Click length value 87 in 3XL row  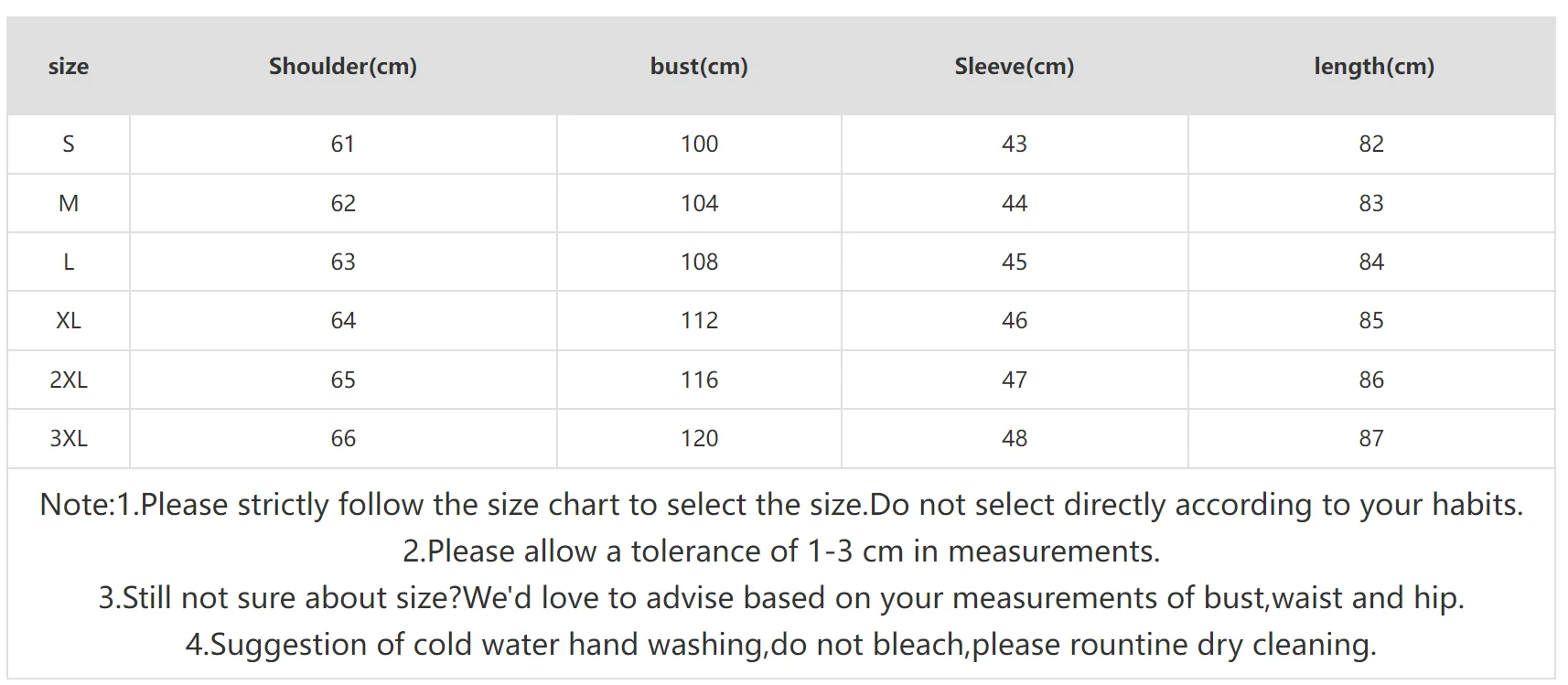[1370, 439]
